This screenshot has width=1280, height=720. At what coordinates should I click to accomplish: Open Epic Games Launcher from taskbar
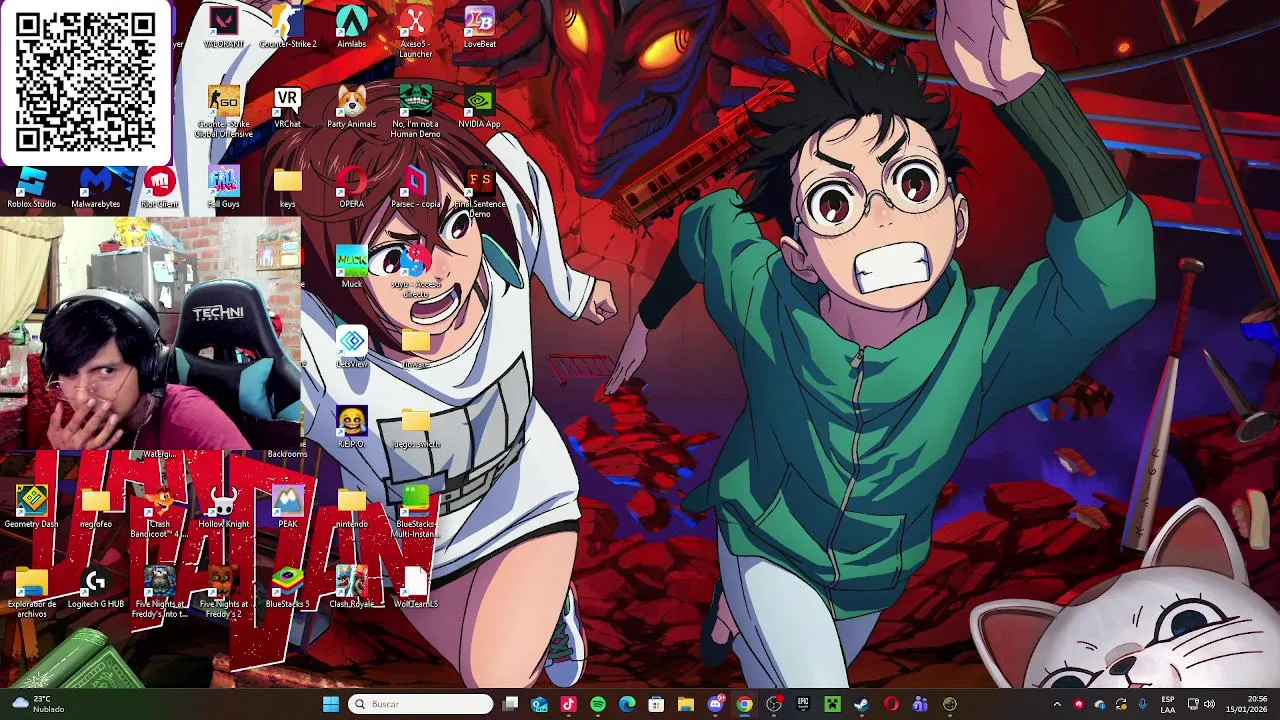(803, 704)
